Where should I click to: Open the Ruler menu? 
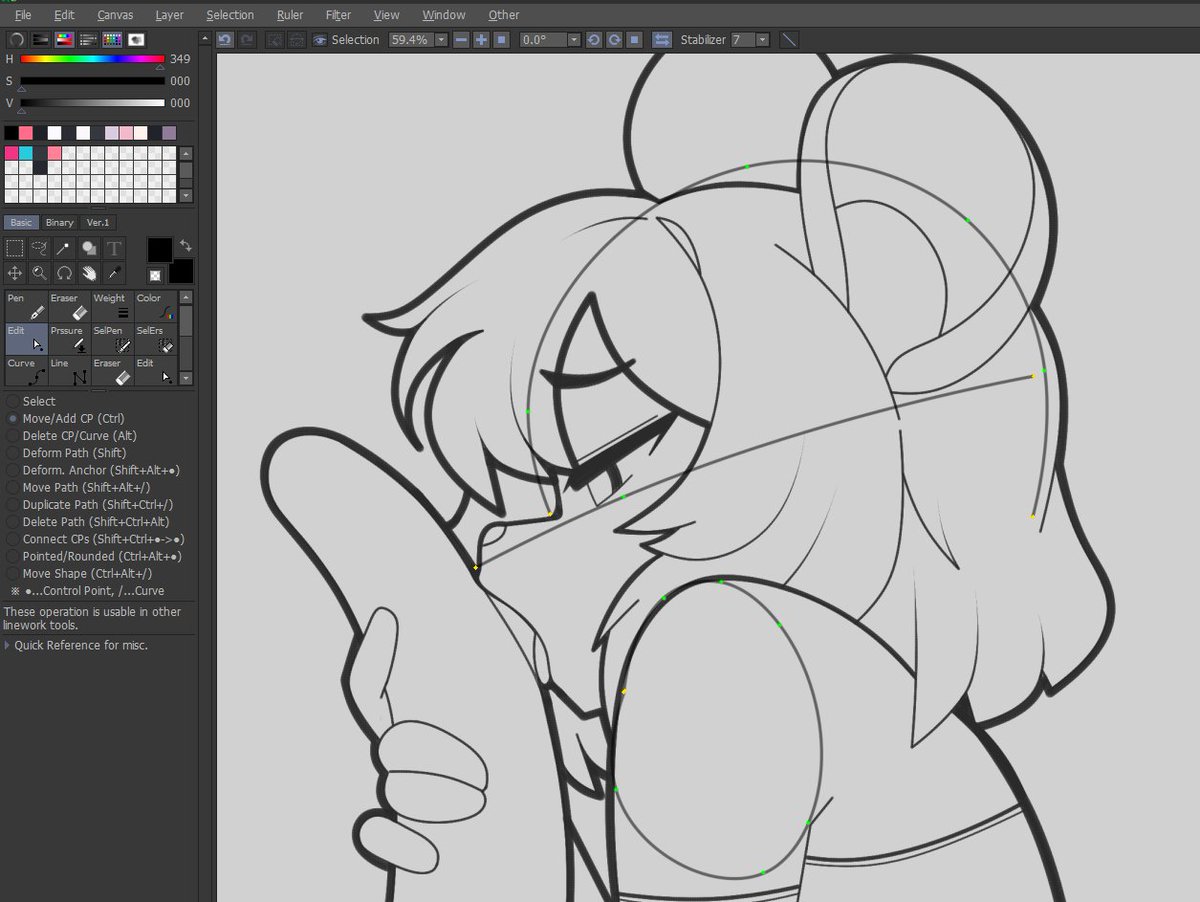(290, 15)
